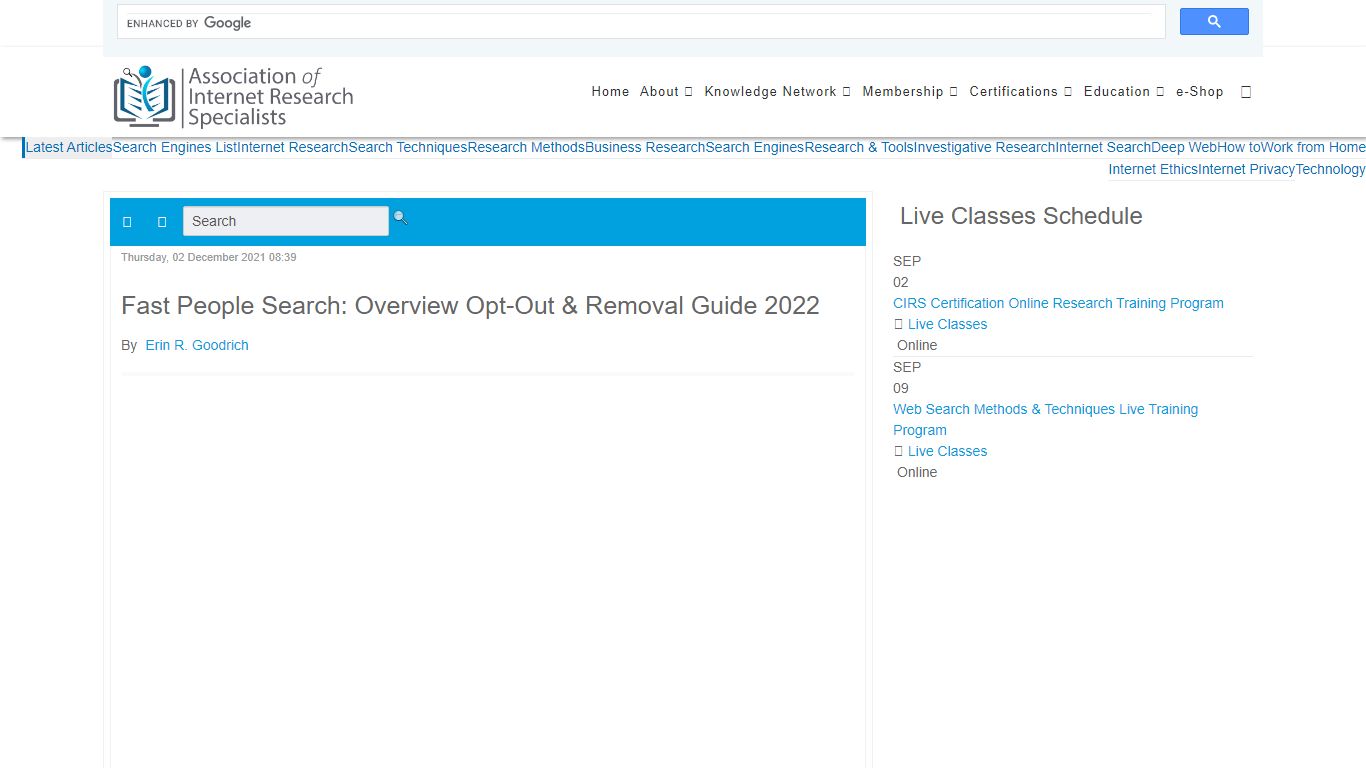Open the Fast People Search article title
The image size is (1366, 768).
470,305
